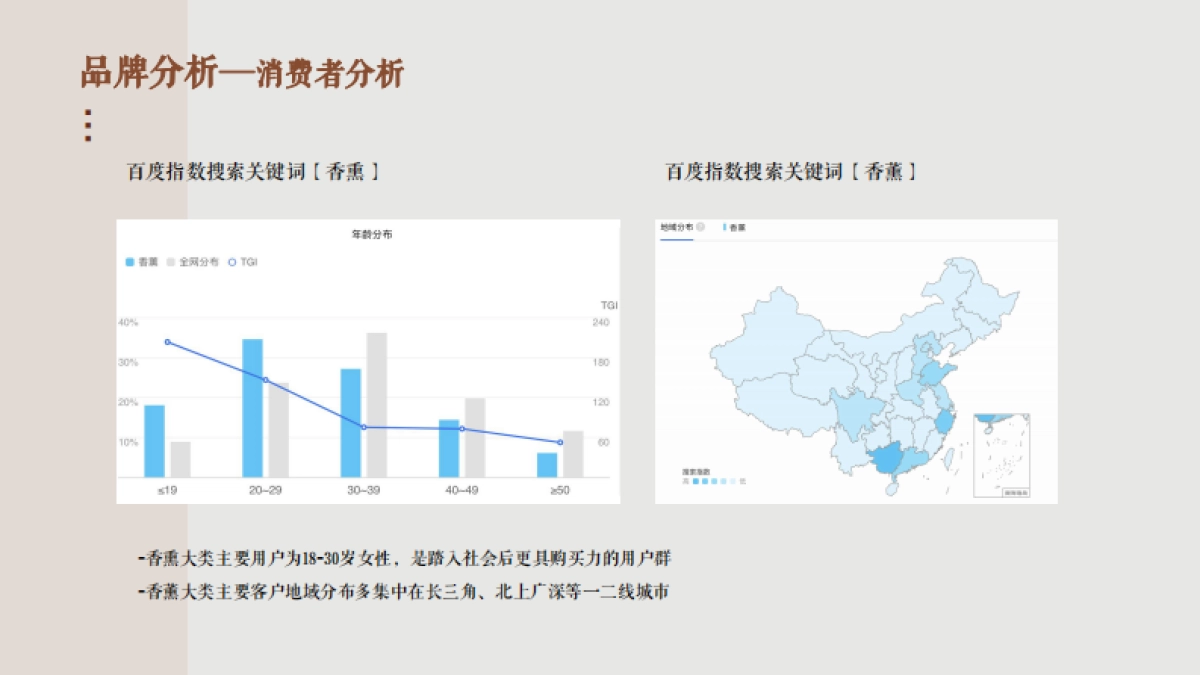Click the blue 香薰 marker above the map
This screenshot has width=1200, height=675.
click(724, 228)
